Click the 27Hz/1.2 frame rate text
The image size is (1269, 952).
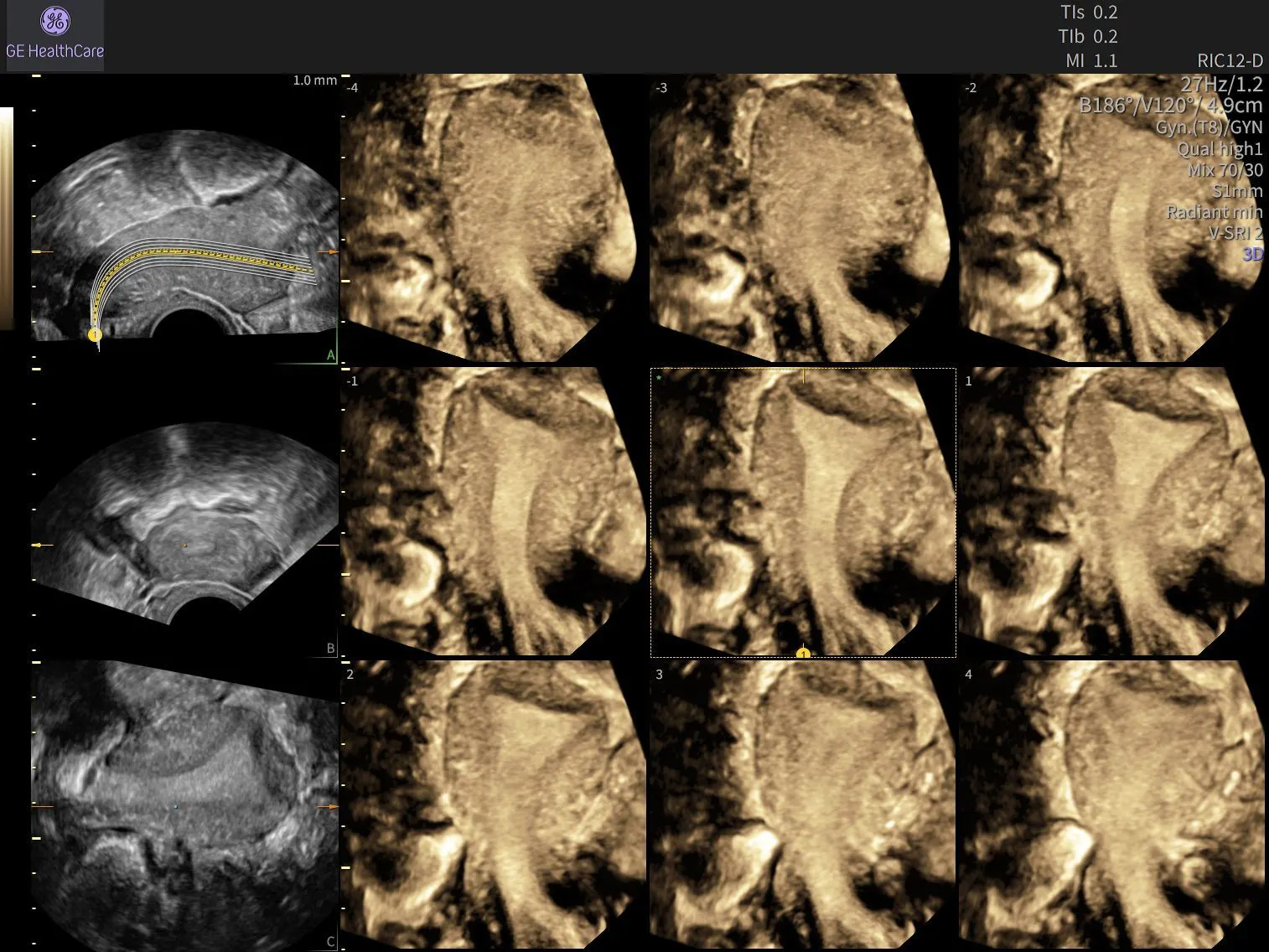click(1221, 84)
